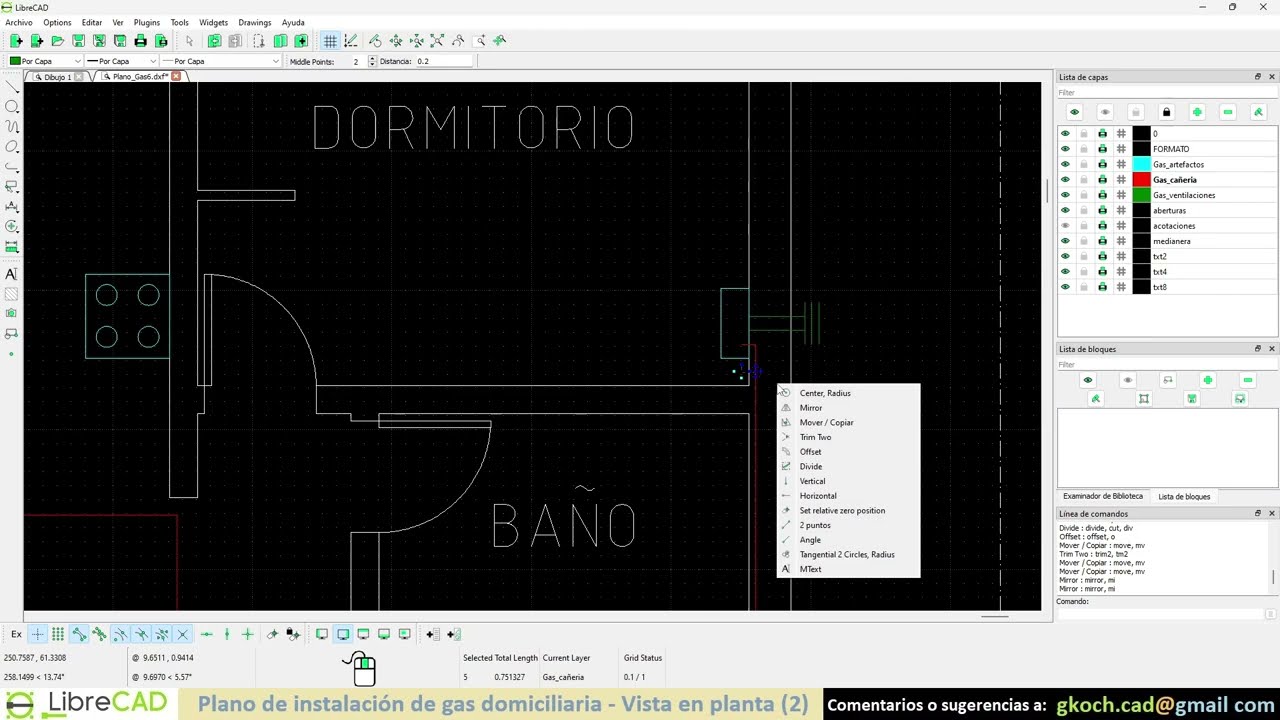The width and height of the screenshot is (1280, 720).
Task: Click the Zoom Window magnifier icon
Action: point(479,41)
